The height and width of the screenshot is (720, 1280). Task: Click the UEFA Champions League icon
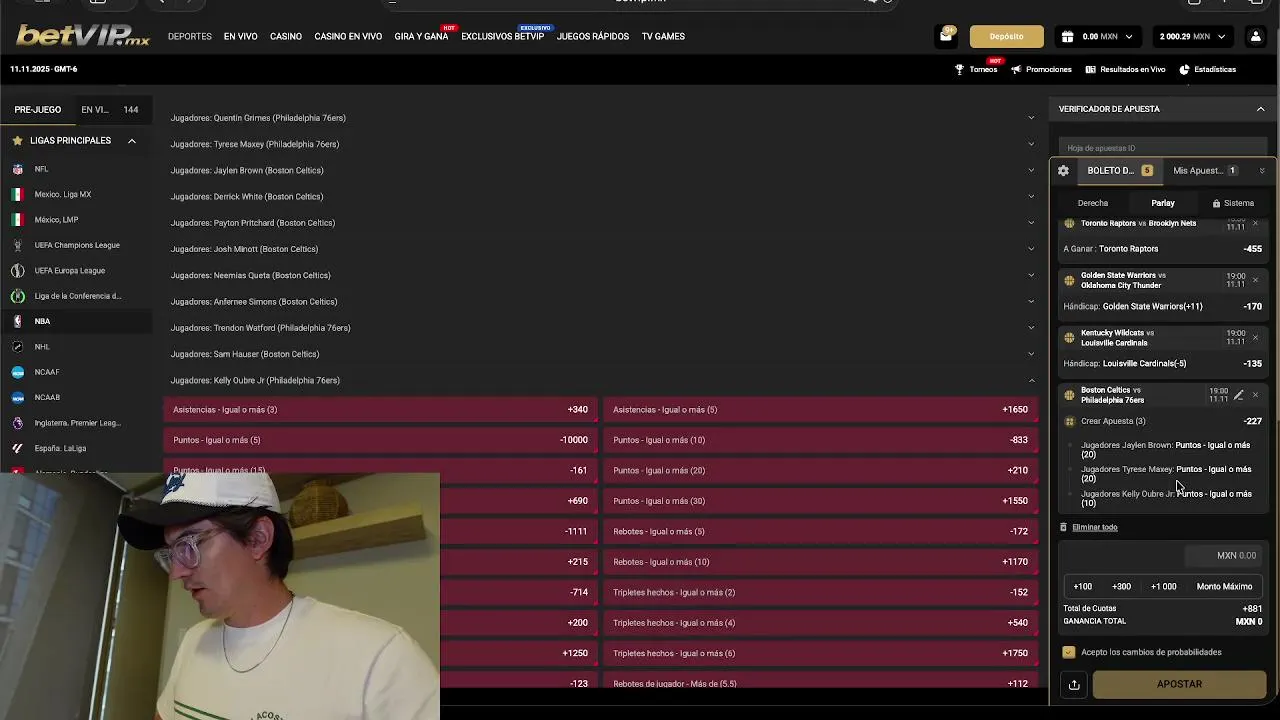coord(17,245)
